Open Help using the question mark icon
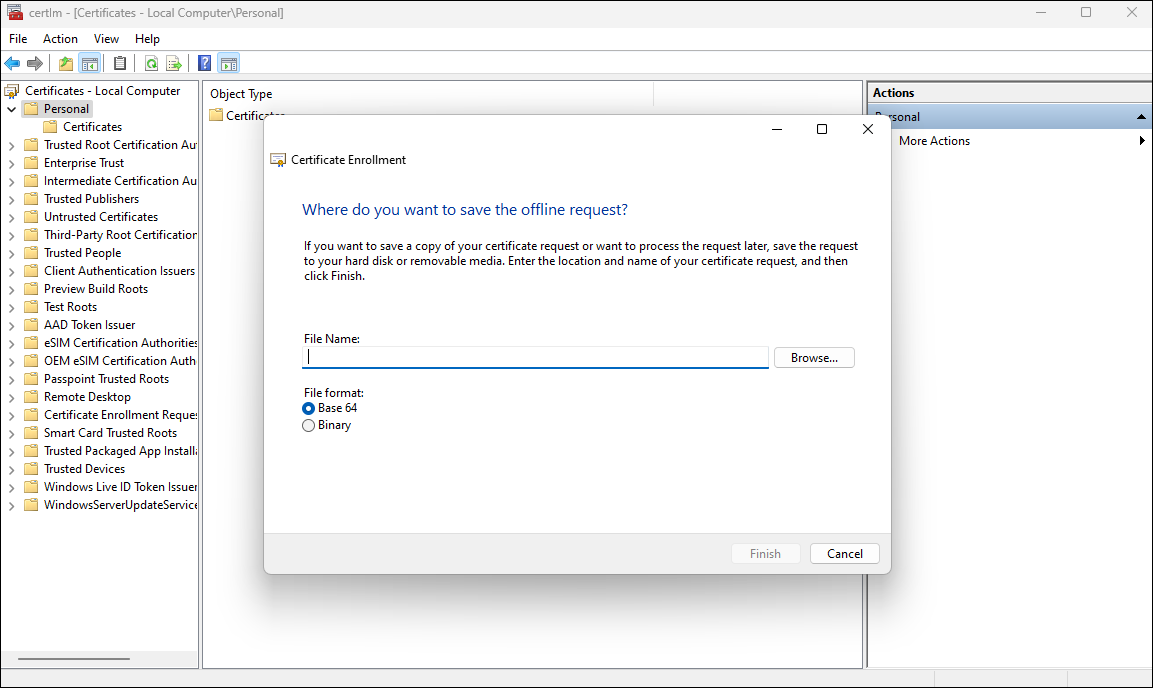Viewport: 1153px width, 688px height. pos(203,62)
